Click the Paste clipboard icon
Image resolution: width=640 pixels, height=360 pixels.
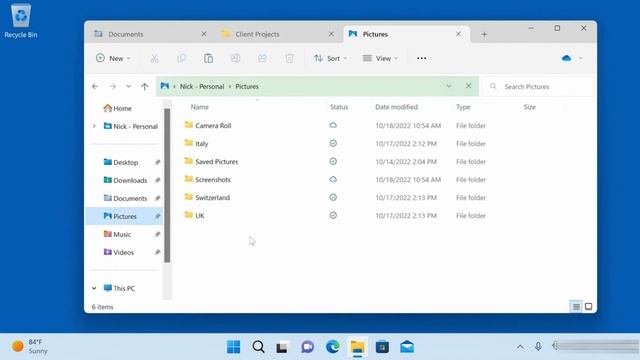point(208,58)
